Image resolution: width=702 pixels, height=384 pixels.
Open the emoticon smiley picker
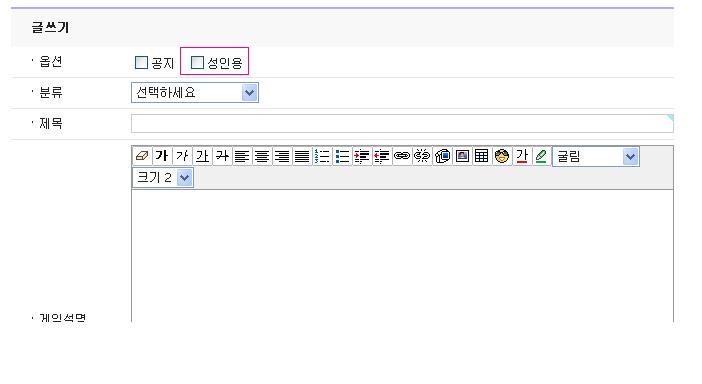pyautogui.click(x=502, y=156)
